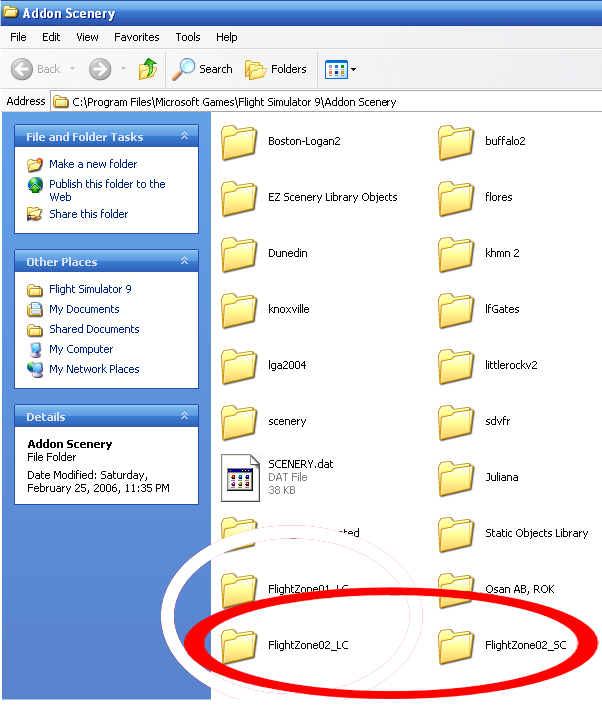Click the Back navigation arrow
Image resolution: width=602 pixels, height=707 pixels.
[x=22, y=69]
